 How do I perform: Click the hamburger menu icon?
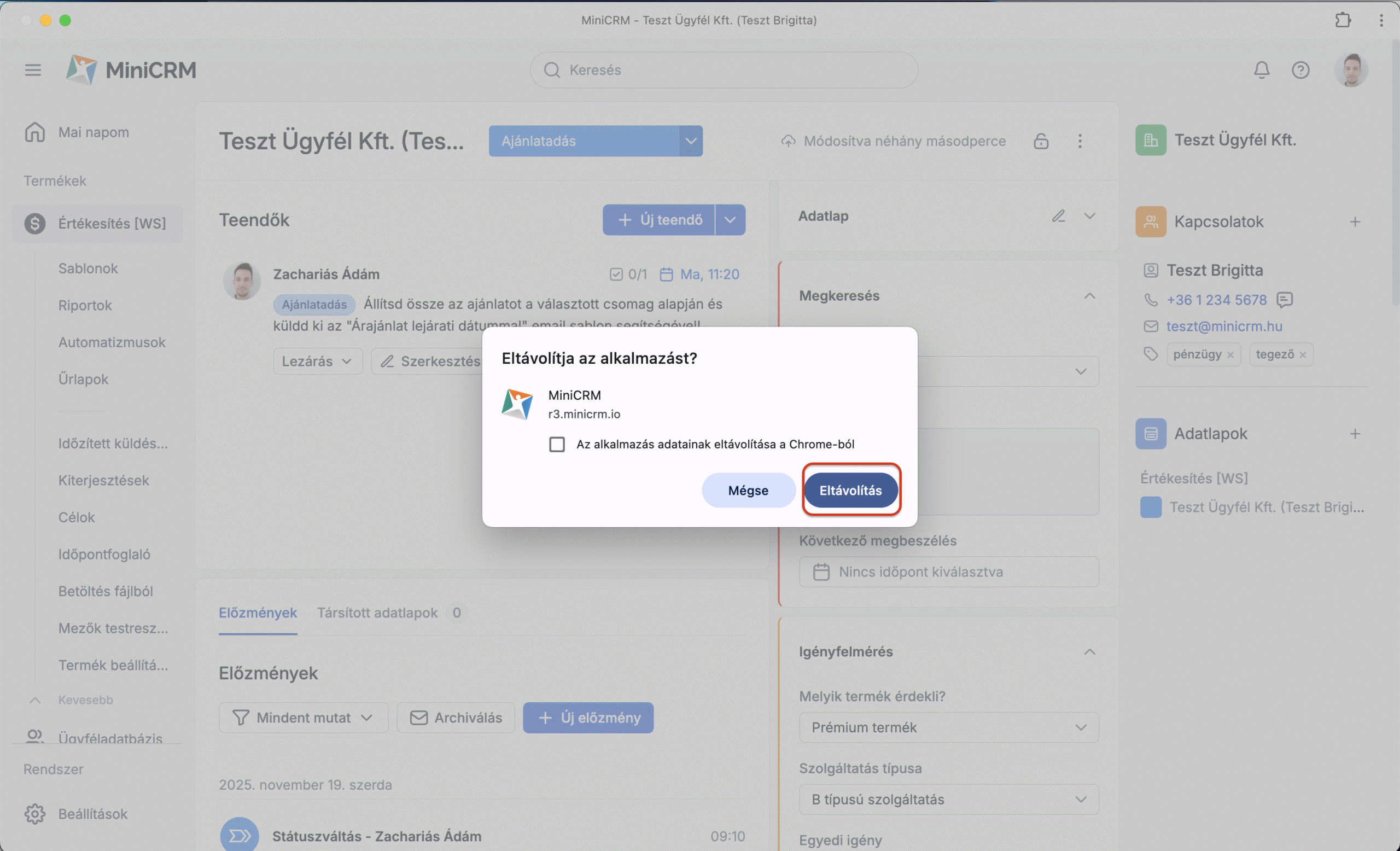pyautogui.click(x=33, y=70)
